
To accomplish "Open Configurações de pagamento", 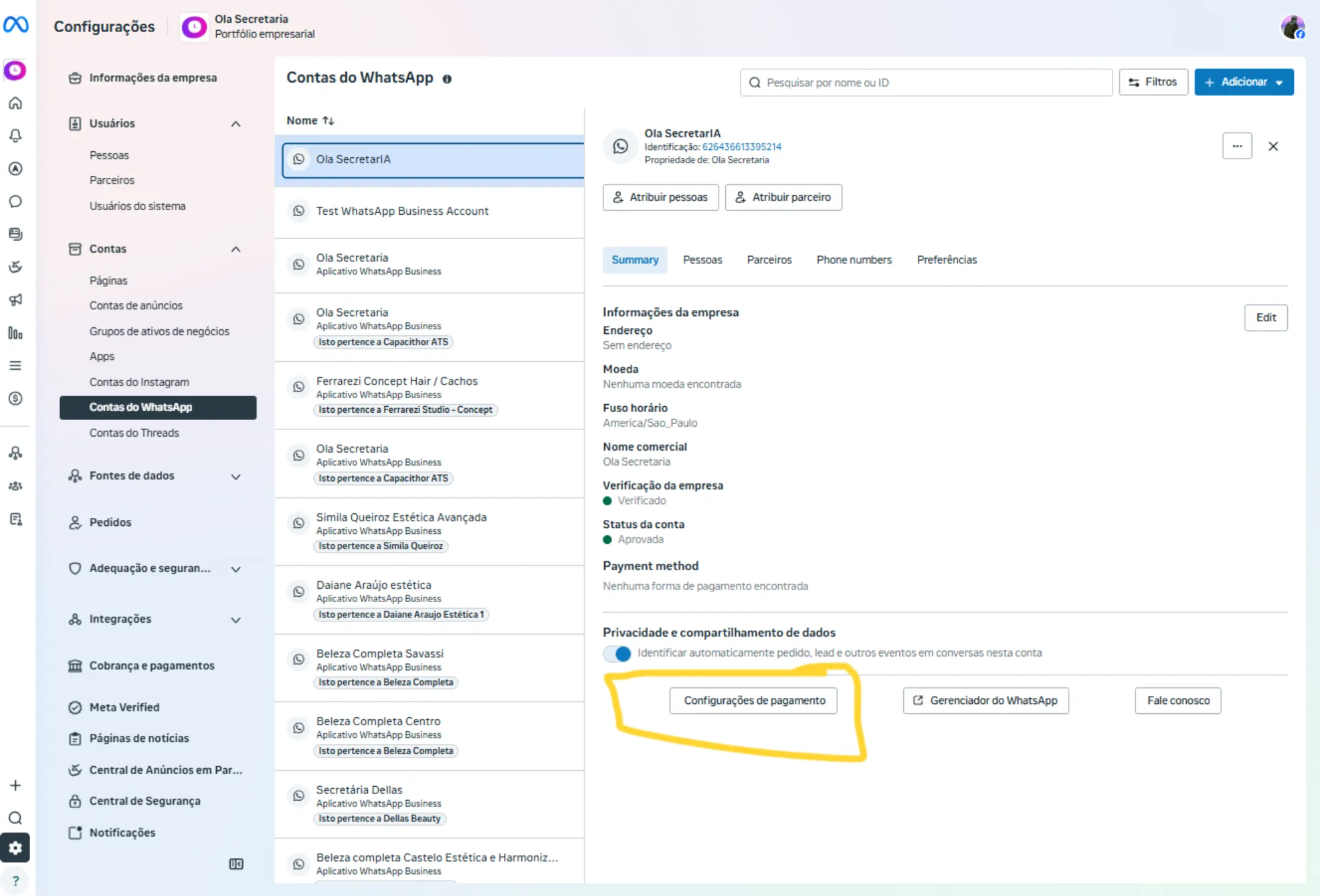I will (x=753, y=701).
